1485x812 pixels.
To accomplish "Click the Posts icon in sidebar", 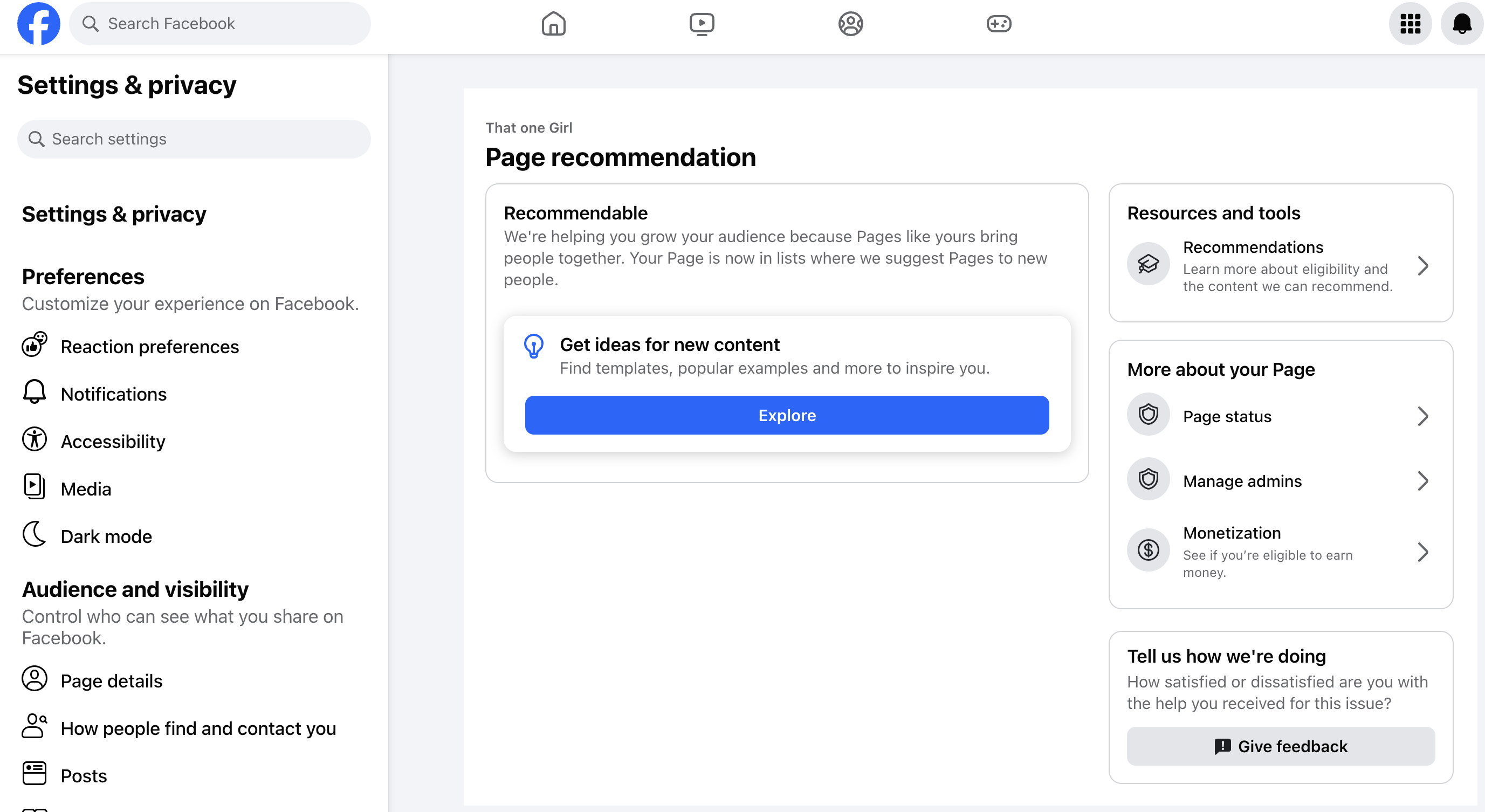I will pyautogui.click(x=35, y=774).
